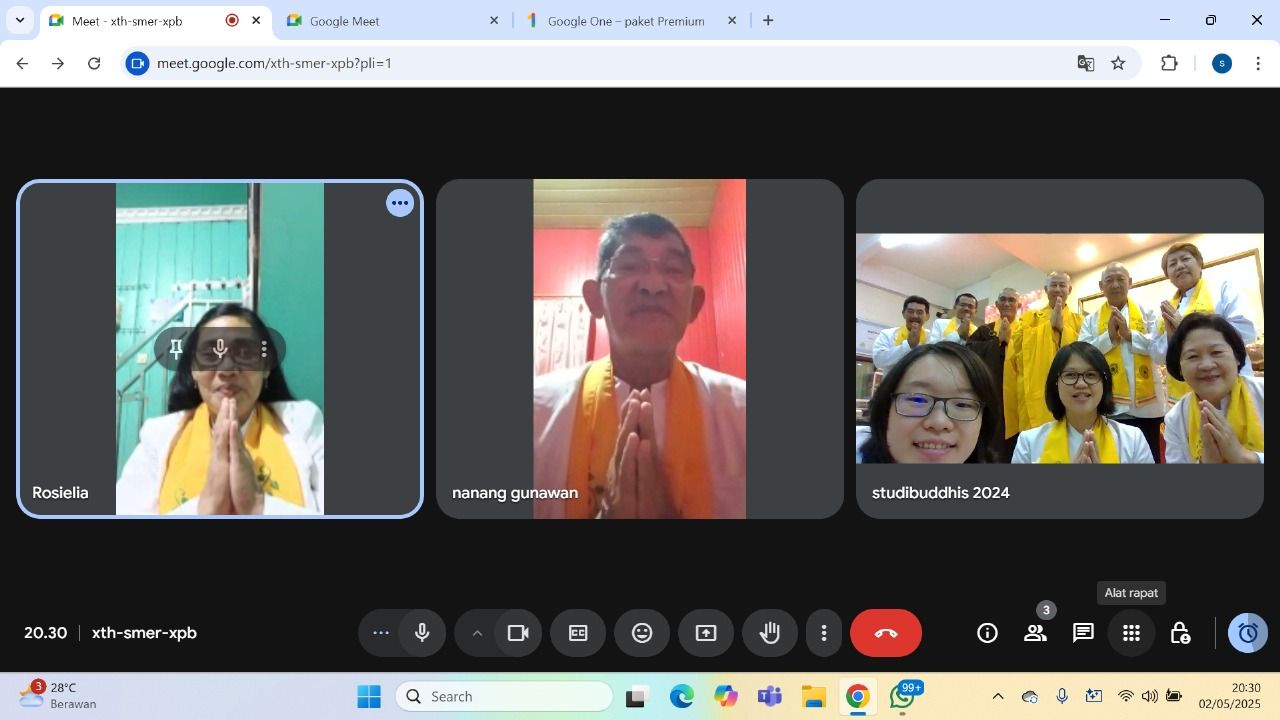Pin Rosielia's video tile
1280x720 pixels.
point(176,349)
